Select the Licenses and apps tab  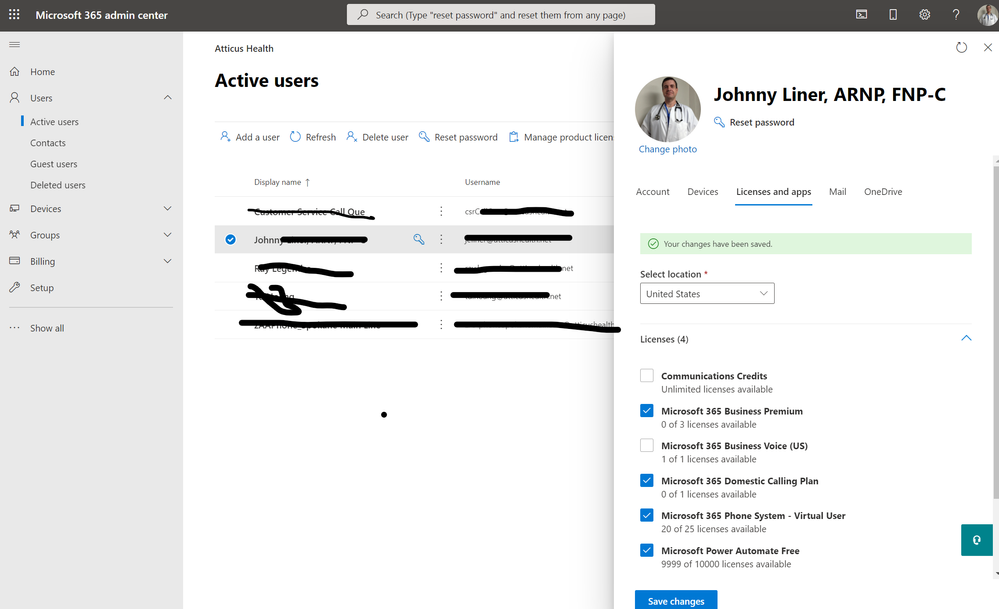tap(773, 192)
